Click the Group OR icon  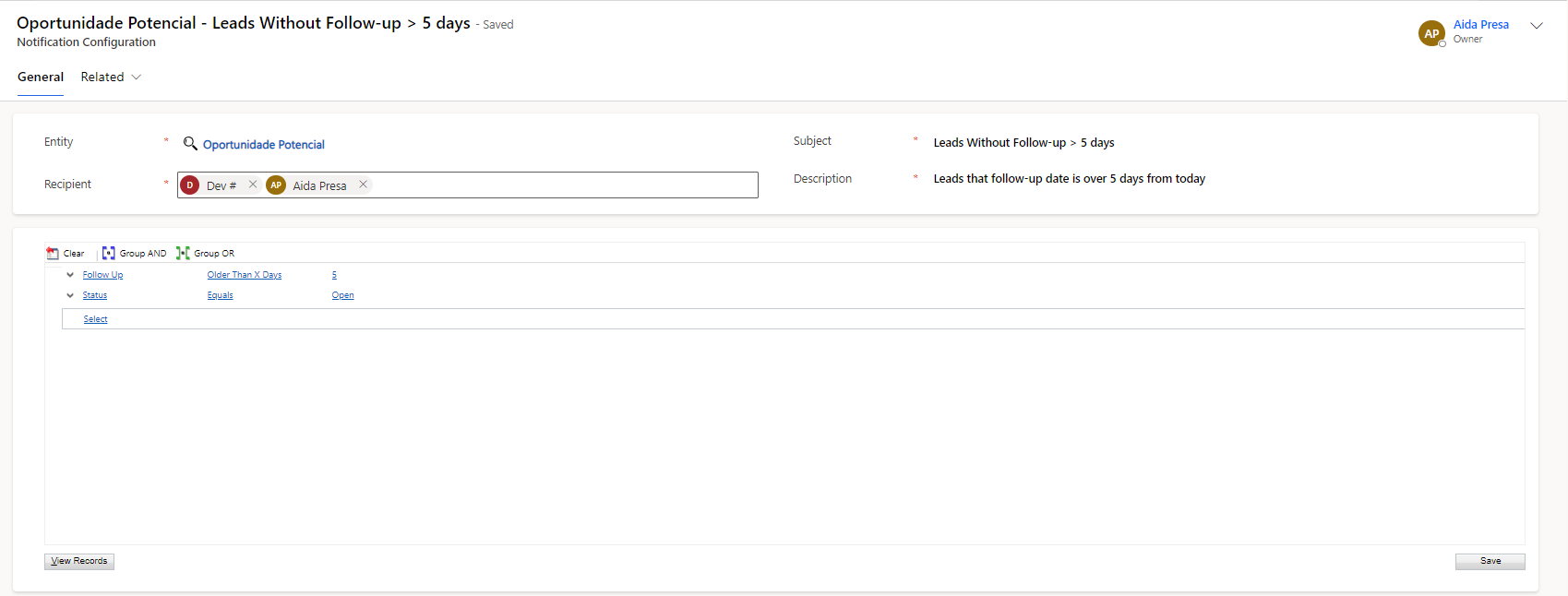[x=183, y=254]
